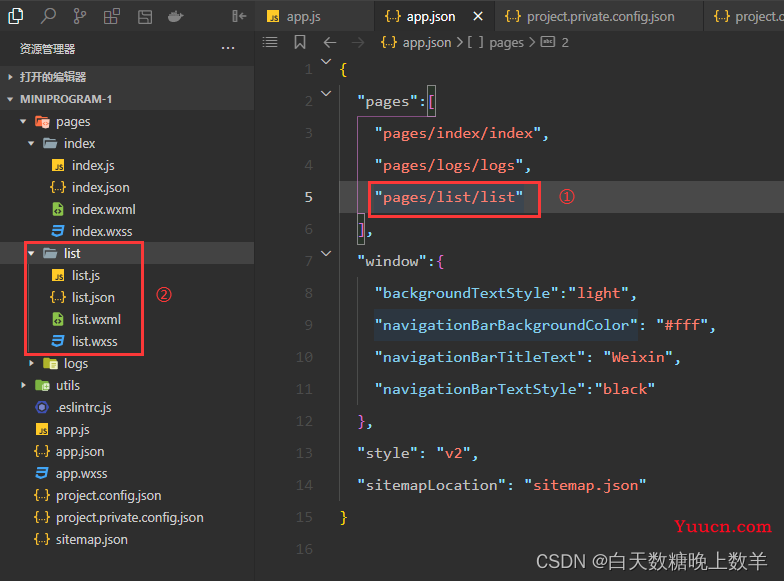784x581 pixels.
Task: Click the "v2" style value
Action: coord(454,454)
